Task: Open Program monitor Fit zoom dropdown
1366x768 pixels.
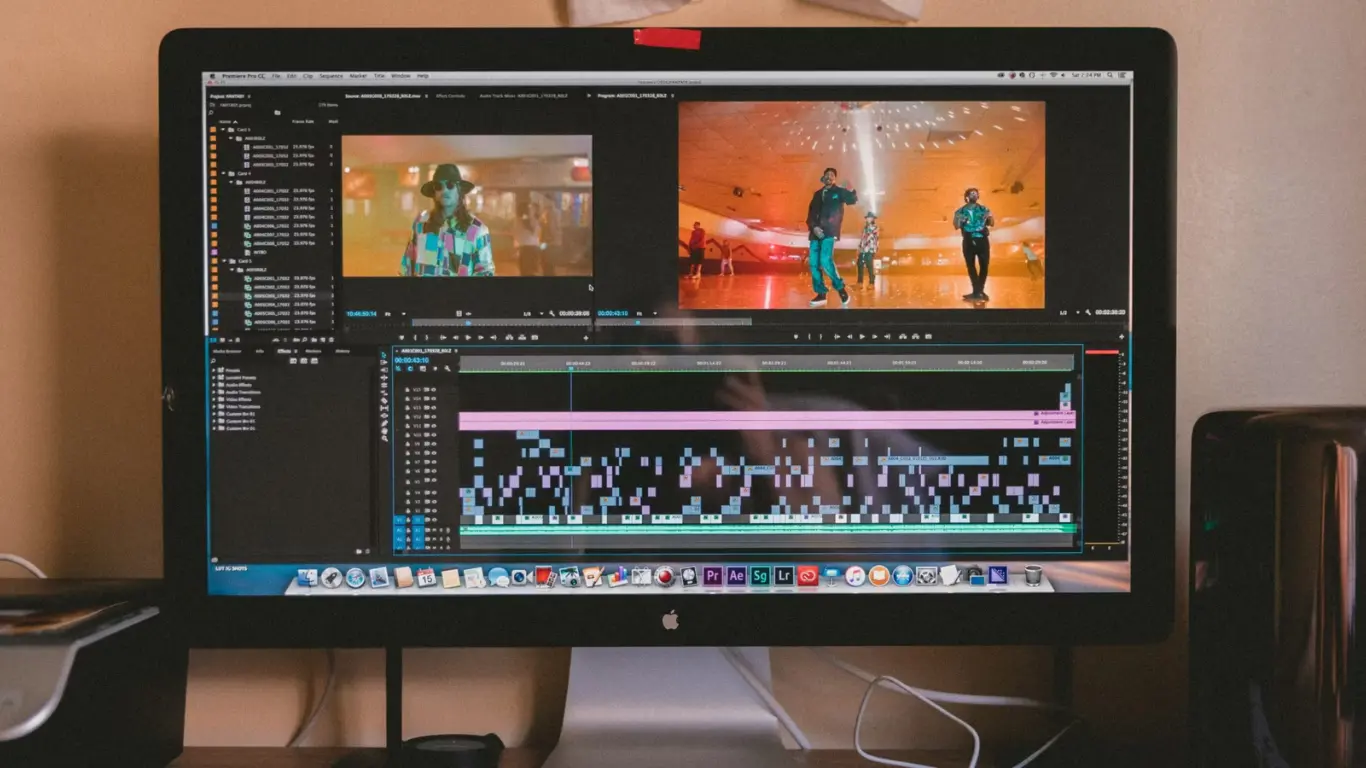Action: [x=647, y=313]
